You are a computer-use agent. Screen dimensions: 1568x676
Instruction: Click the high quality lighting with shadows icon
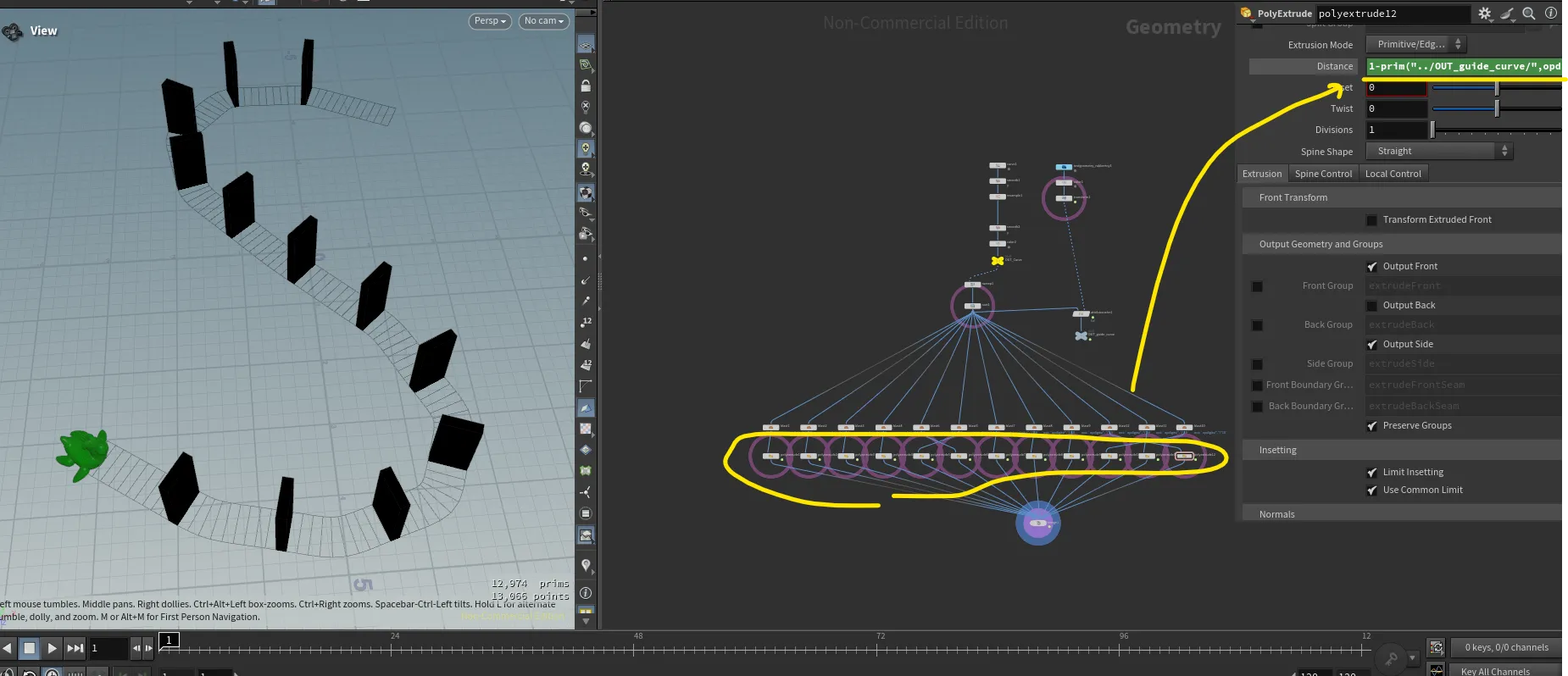[586, 169]
